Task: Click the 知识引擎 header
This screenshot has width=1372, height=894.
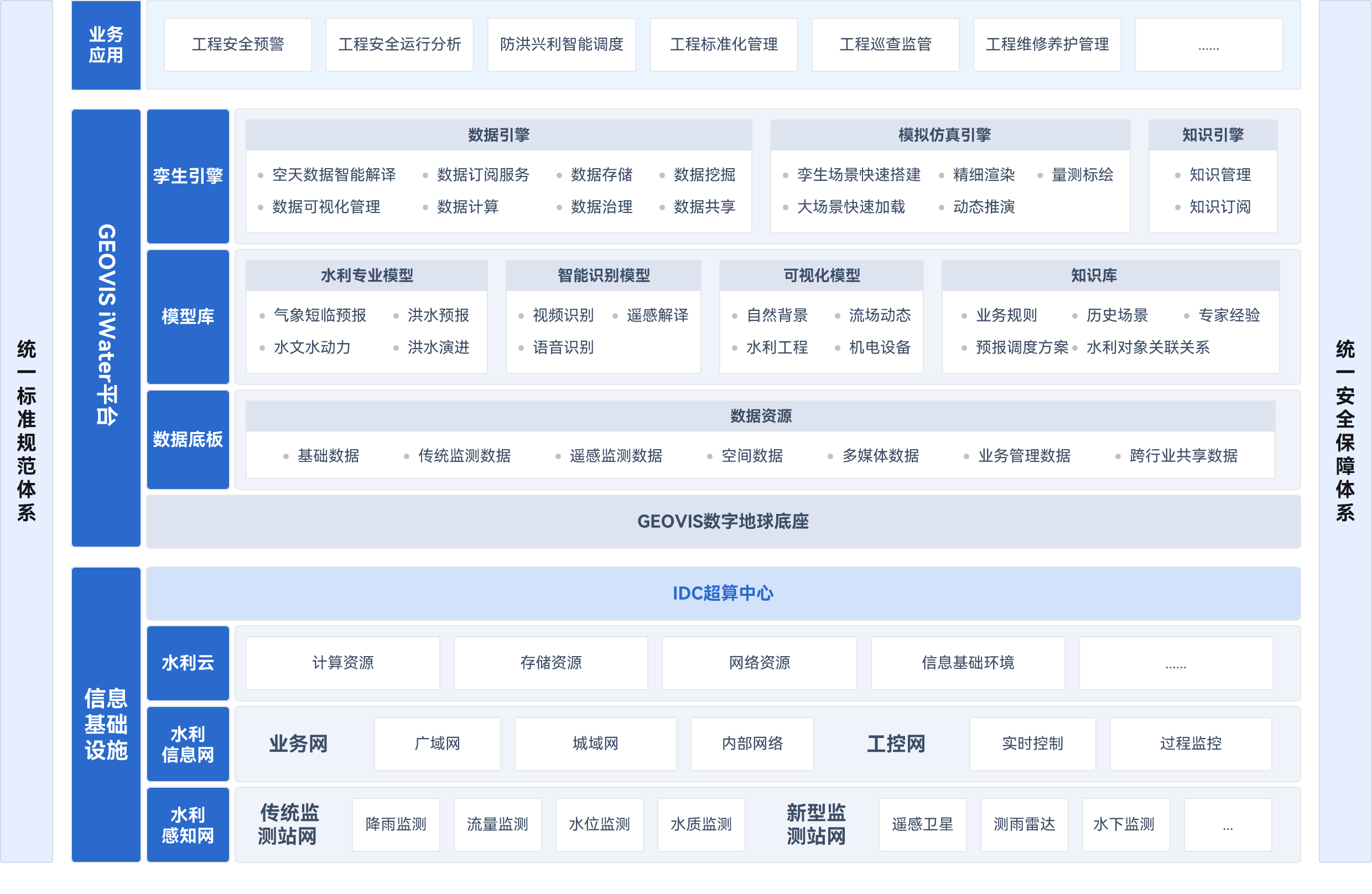Action: tap(1213, 135)
